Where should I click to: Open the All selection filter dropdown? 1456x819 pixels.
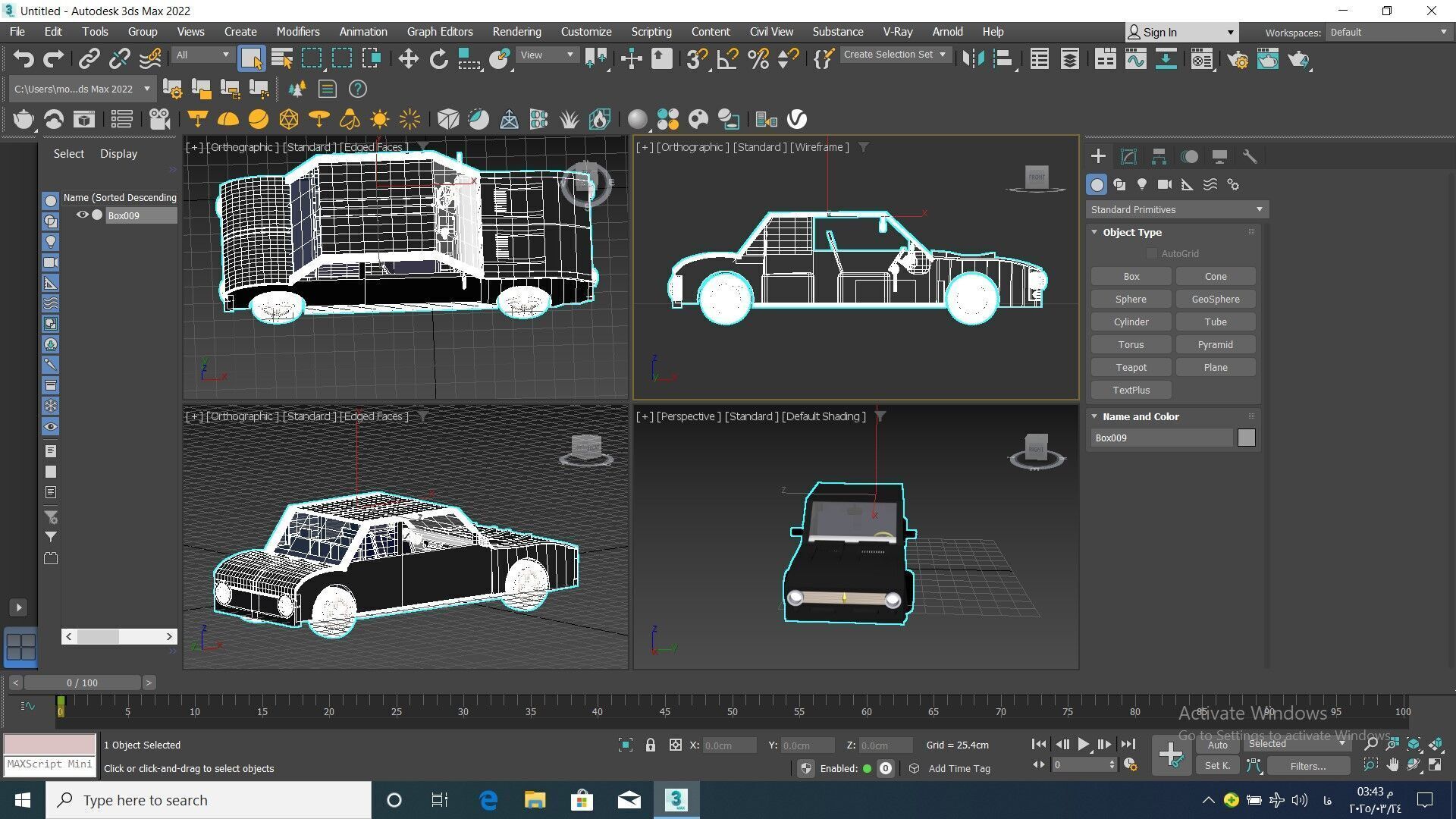tap(202, 55)
